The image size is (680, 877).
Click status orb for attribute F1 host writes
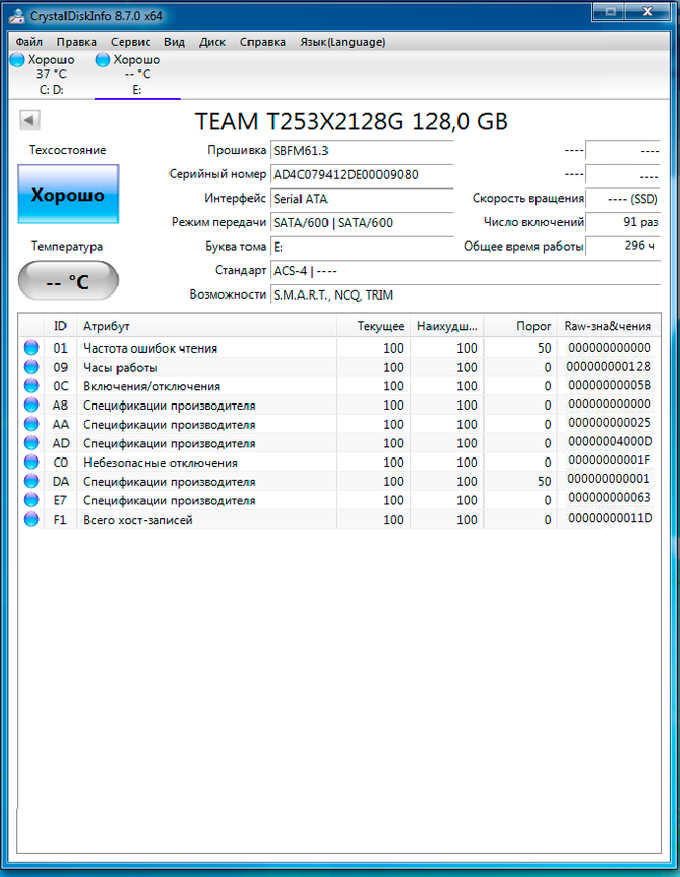pyautogui.click(x=31, y=520)
